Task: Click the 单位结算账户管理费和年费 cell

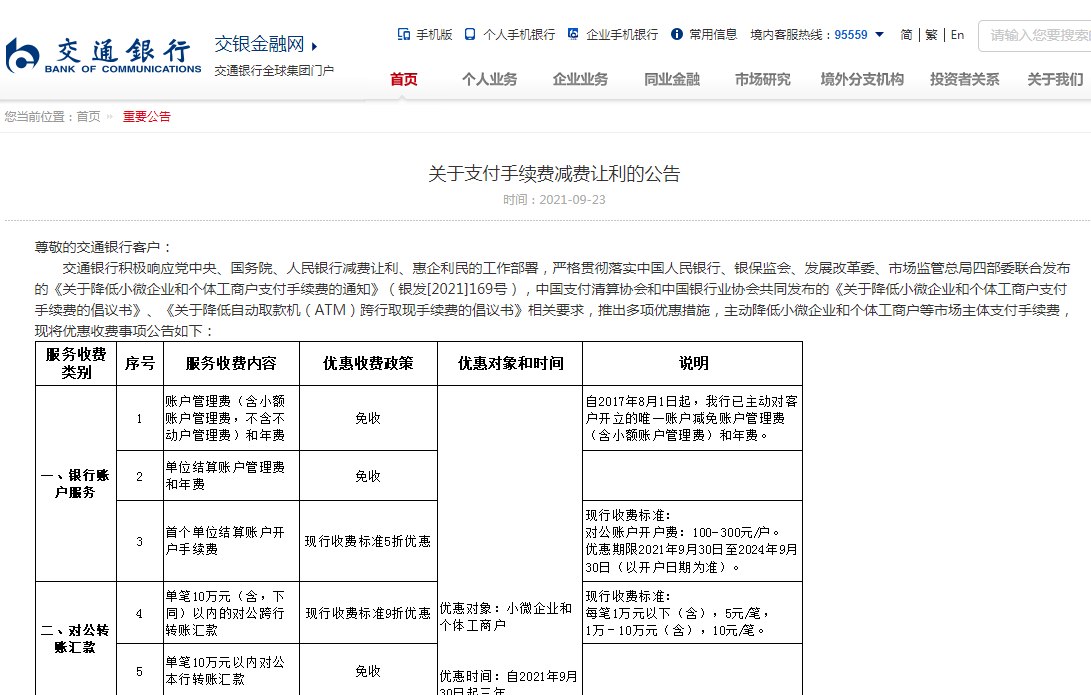Action: click(231, 476)
